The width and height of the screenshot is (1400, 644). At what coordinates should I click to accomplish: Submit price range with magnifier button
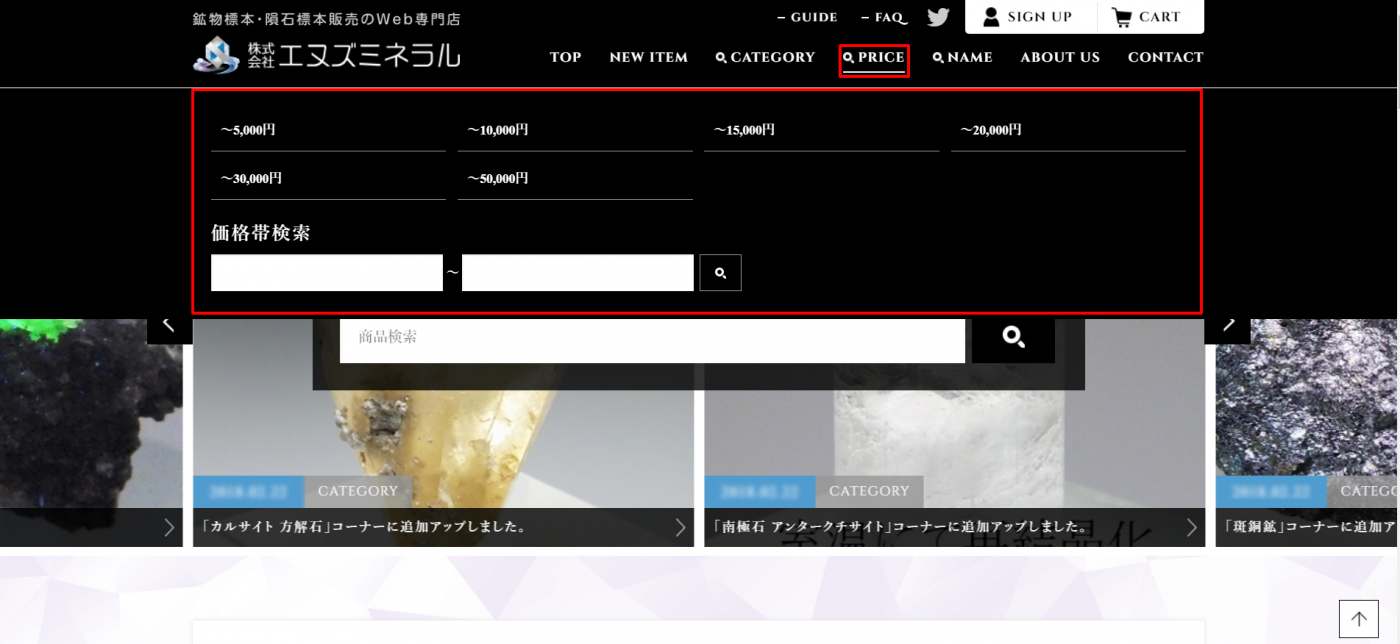[x=720, y=273]
